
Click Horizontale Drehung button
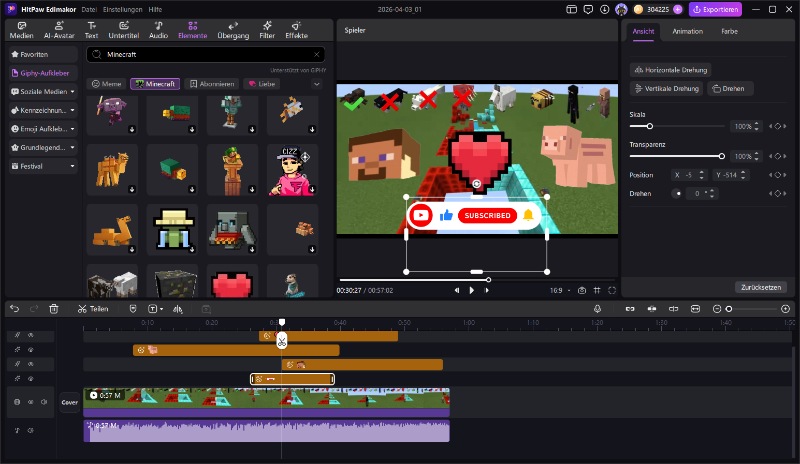[x=670, y=70]
